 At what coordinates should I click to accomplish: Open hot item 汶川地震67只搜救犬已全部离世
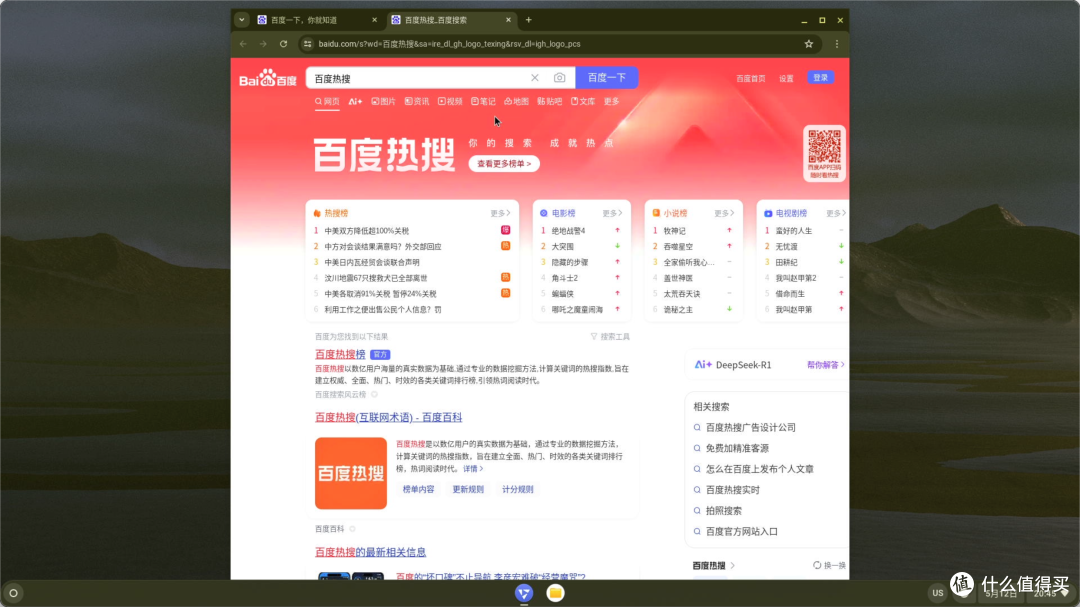(x=376, y=278)
